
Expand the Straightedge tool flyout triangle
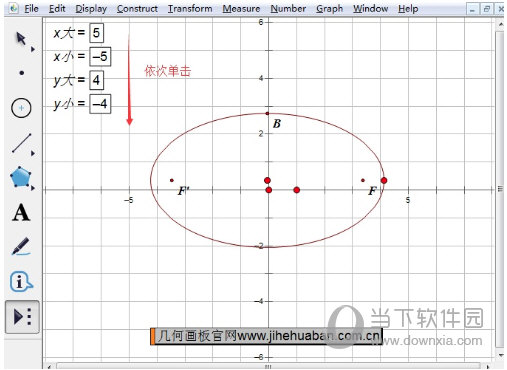[33, 153]
